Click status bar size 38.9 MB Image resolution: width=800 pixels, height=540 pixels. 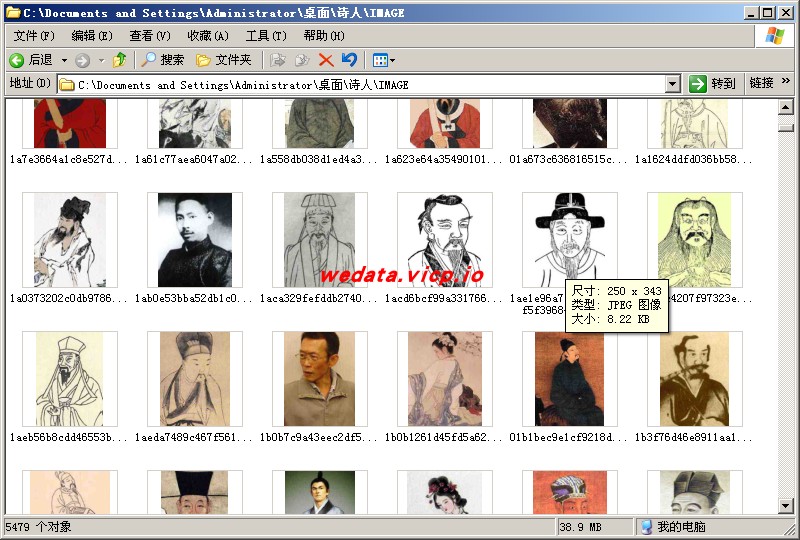(x=580, y=527)
